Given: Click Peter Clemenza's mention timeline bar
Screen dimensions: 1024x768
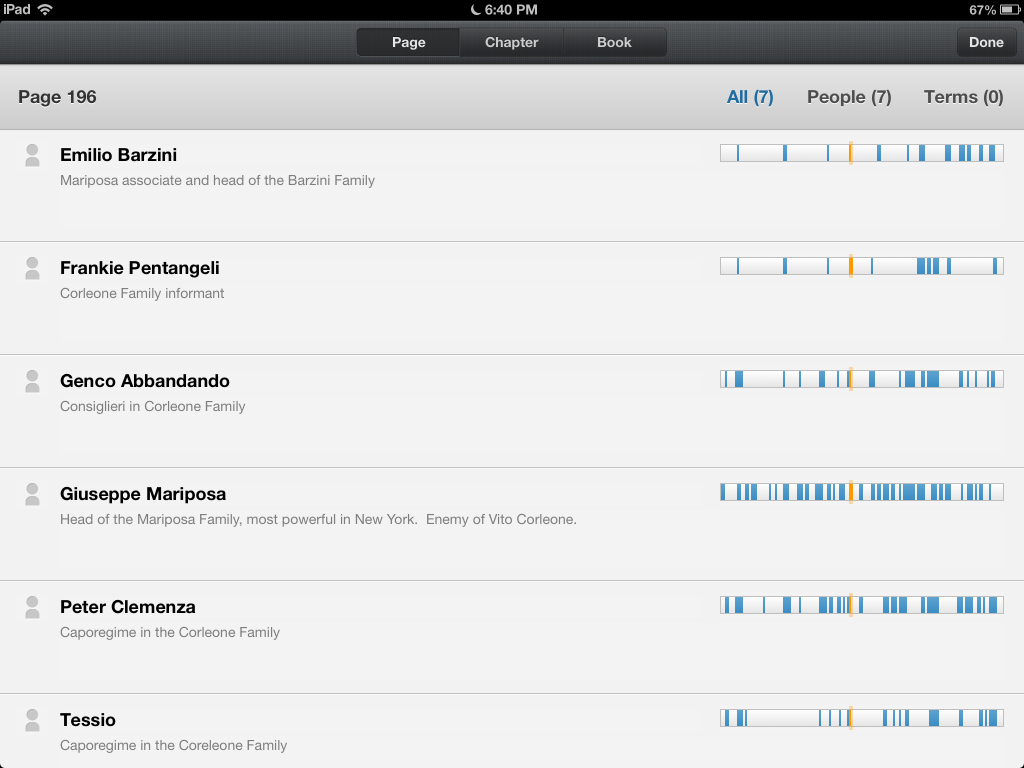Looking at the screenshot, I should [861, 605].
